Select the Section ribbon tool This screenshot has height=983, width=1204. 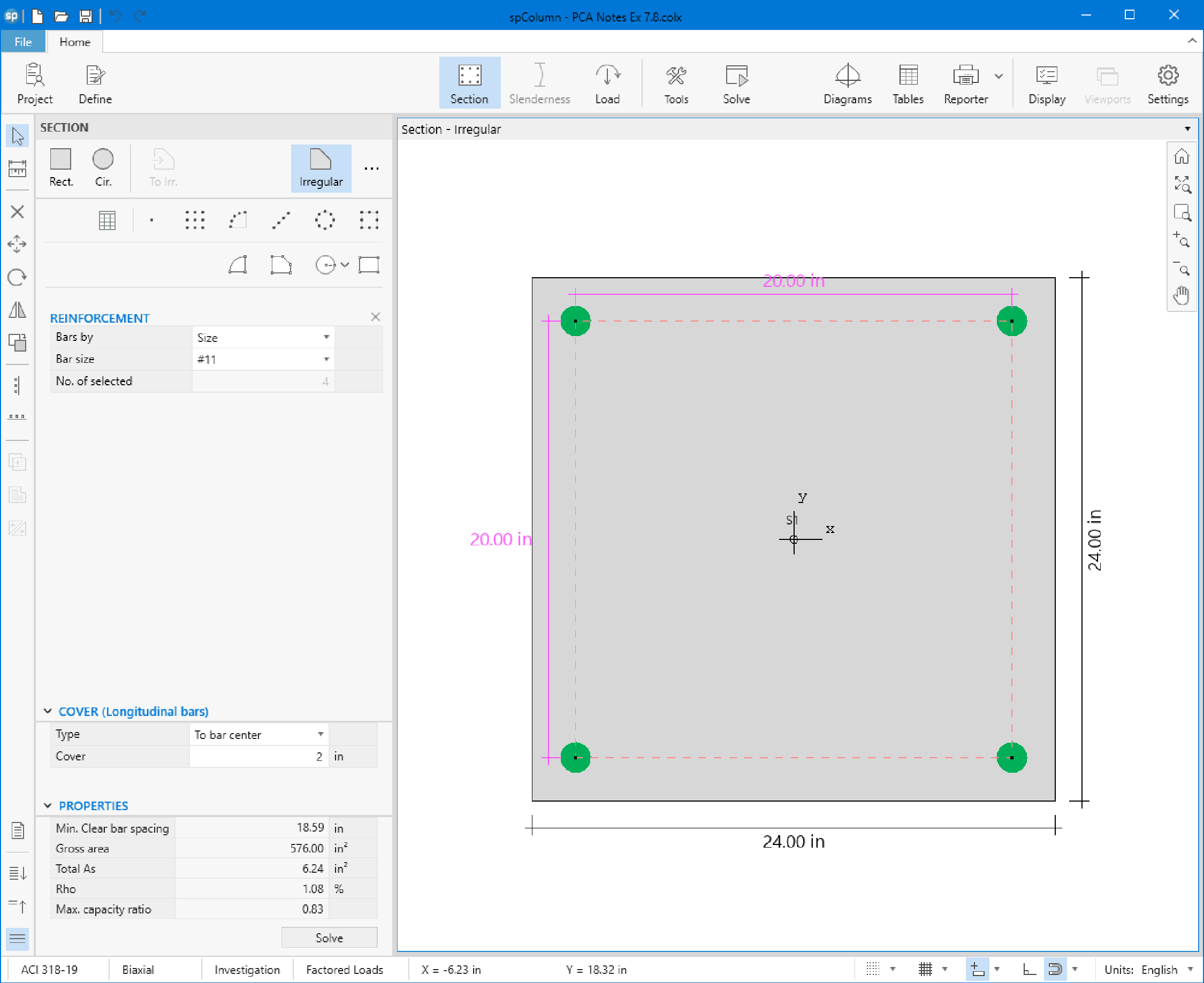click(x=469, y=83)
